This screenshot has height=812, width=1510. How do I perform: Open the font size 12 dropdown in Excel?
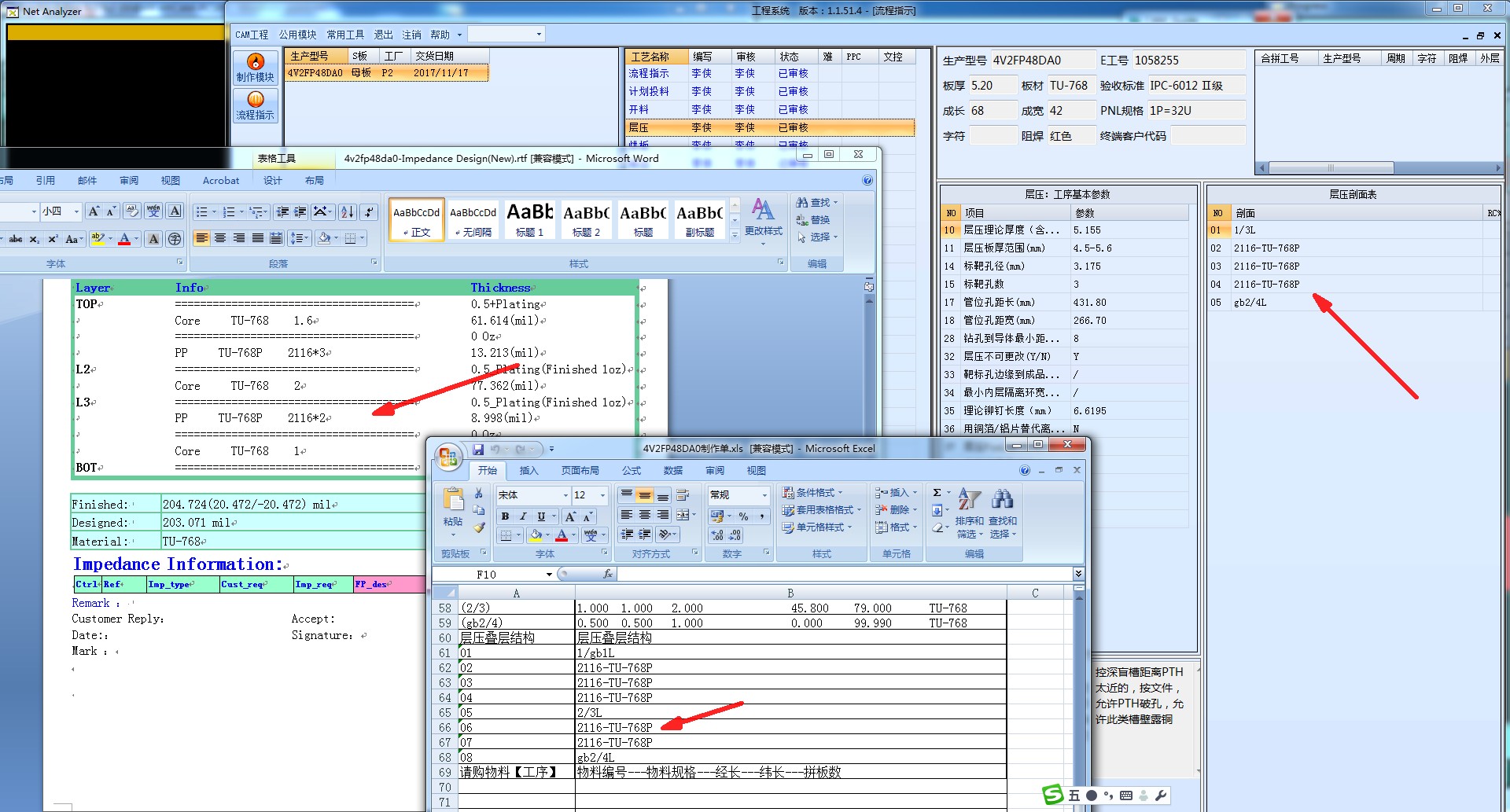pos(602,495)
